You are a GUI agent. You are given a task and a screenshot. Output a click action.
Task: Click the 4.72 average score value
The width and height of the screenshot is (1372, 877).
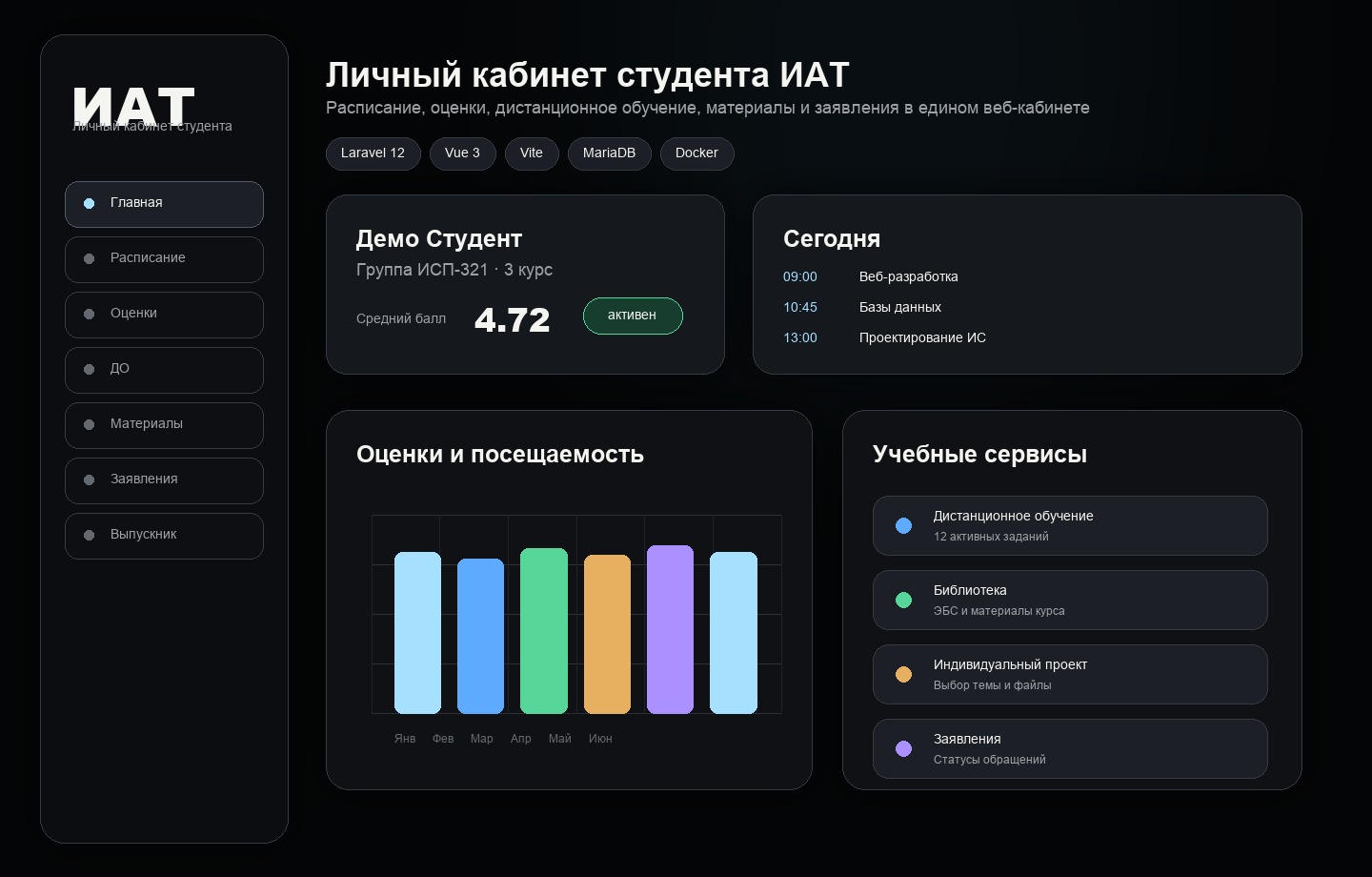click(x=513, y=319)
